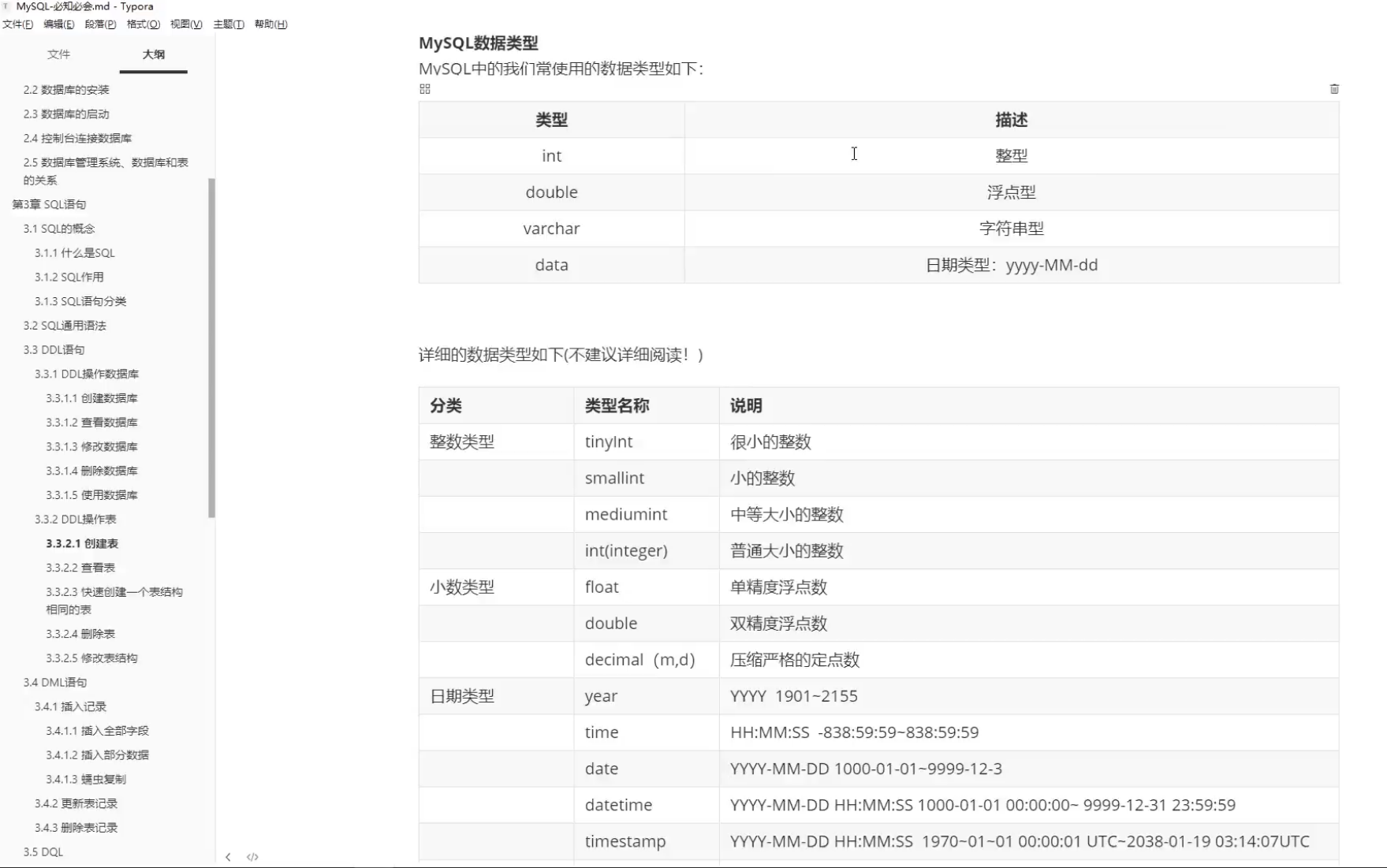Jump to 3.2 SQL通用语法
The height and width of the screenshot is (868, 1387).
point(65,326)
